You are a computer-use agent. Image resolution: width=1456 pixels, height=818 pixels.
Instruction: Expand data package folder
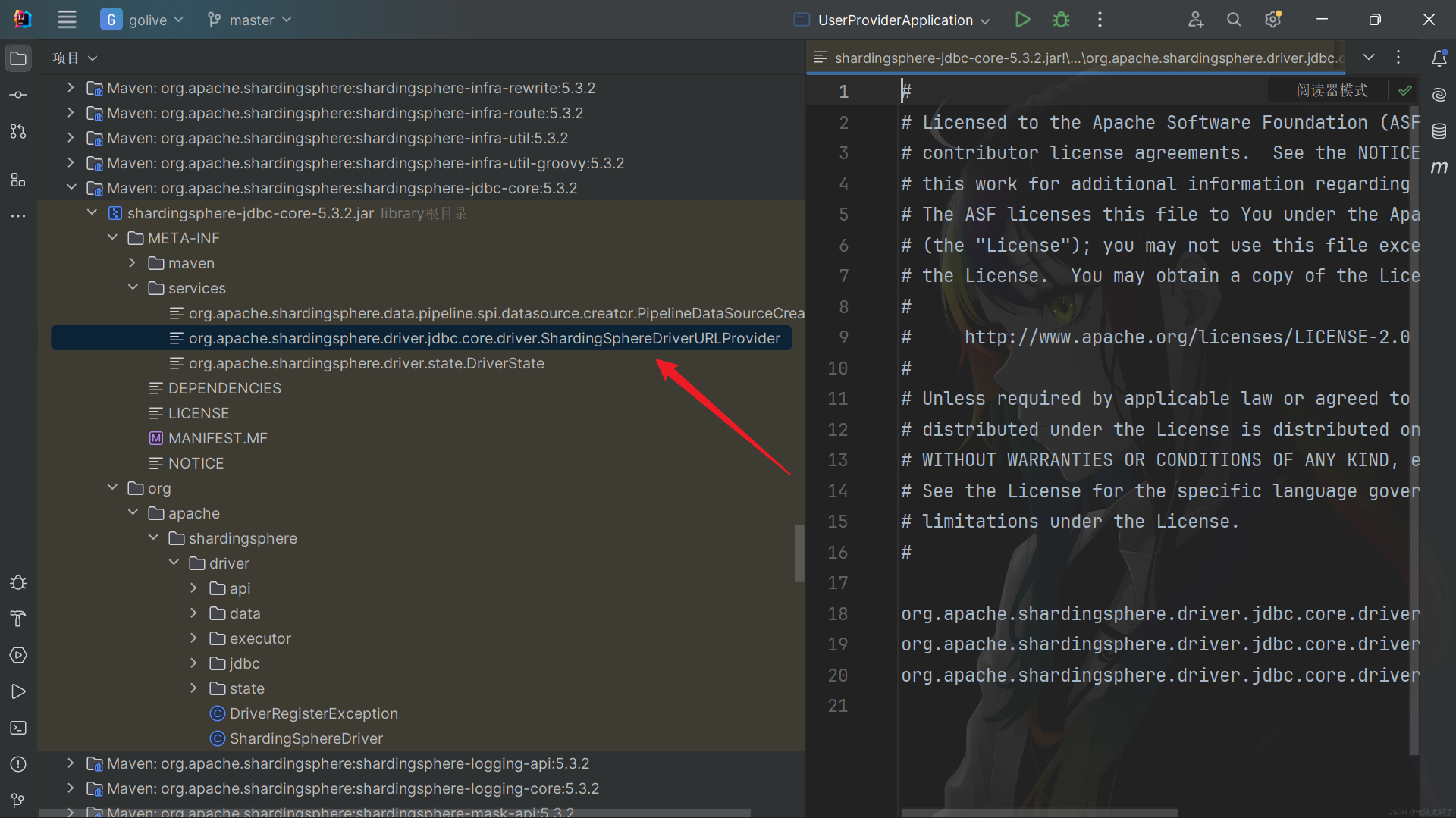[x=194, y=613]
